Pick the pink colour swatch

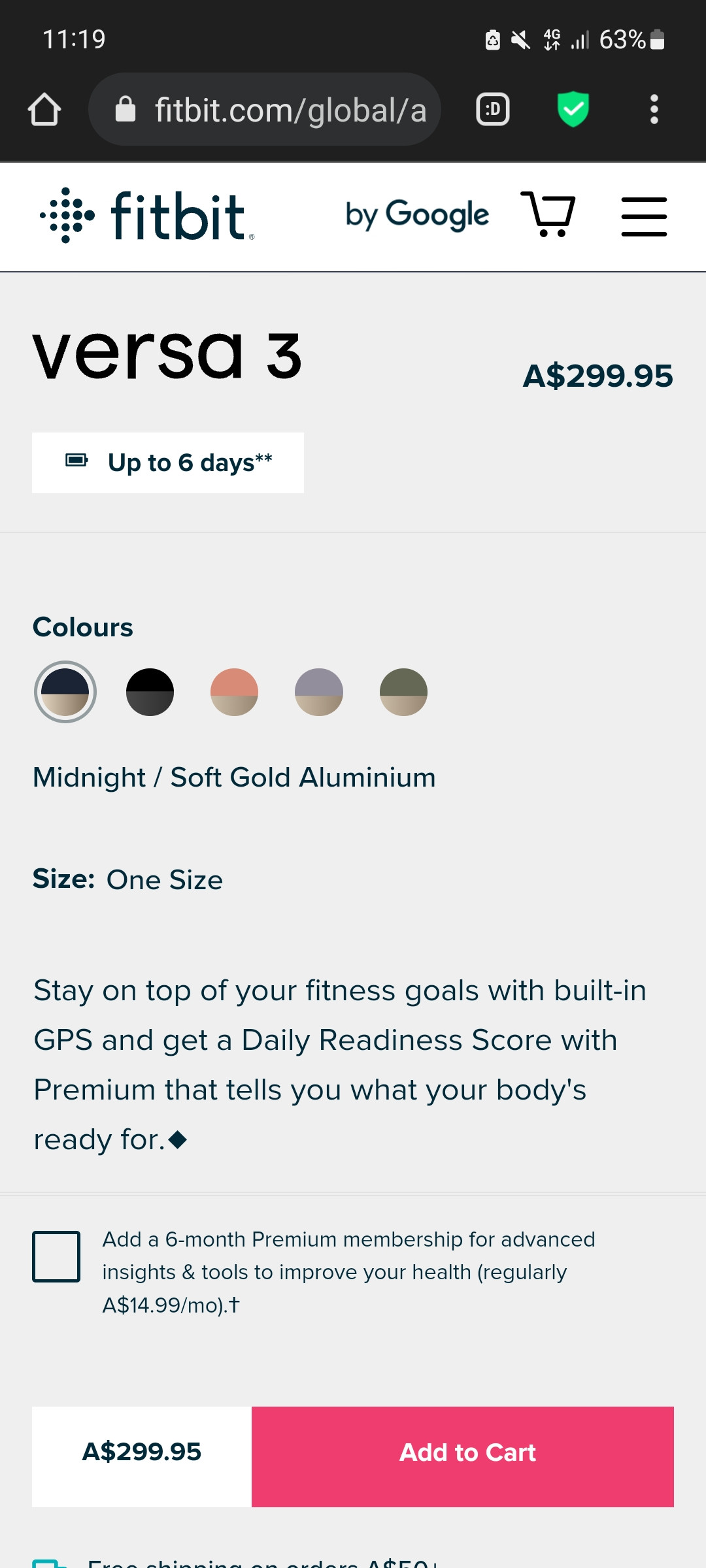(x=234, y=692)
